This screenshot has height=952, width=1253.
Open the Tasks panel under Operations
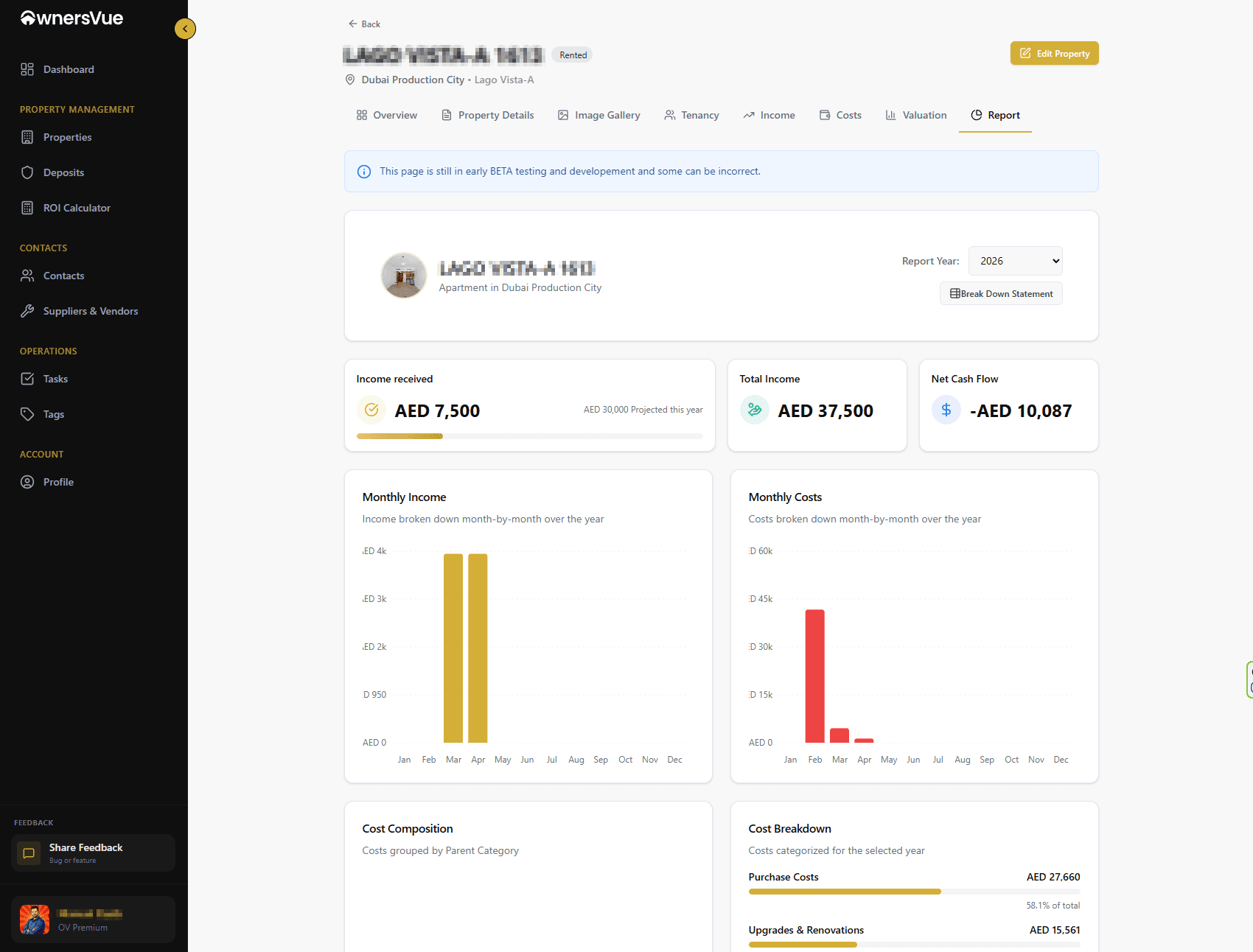click(55, 378)
